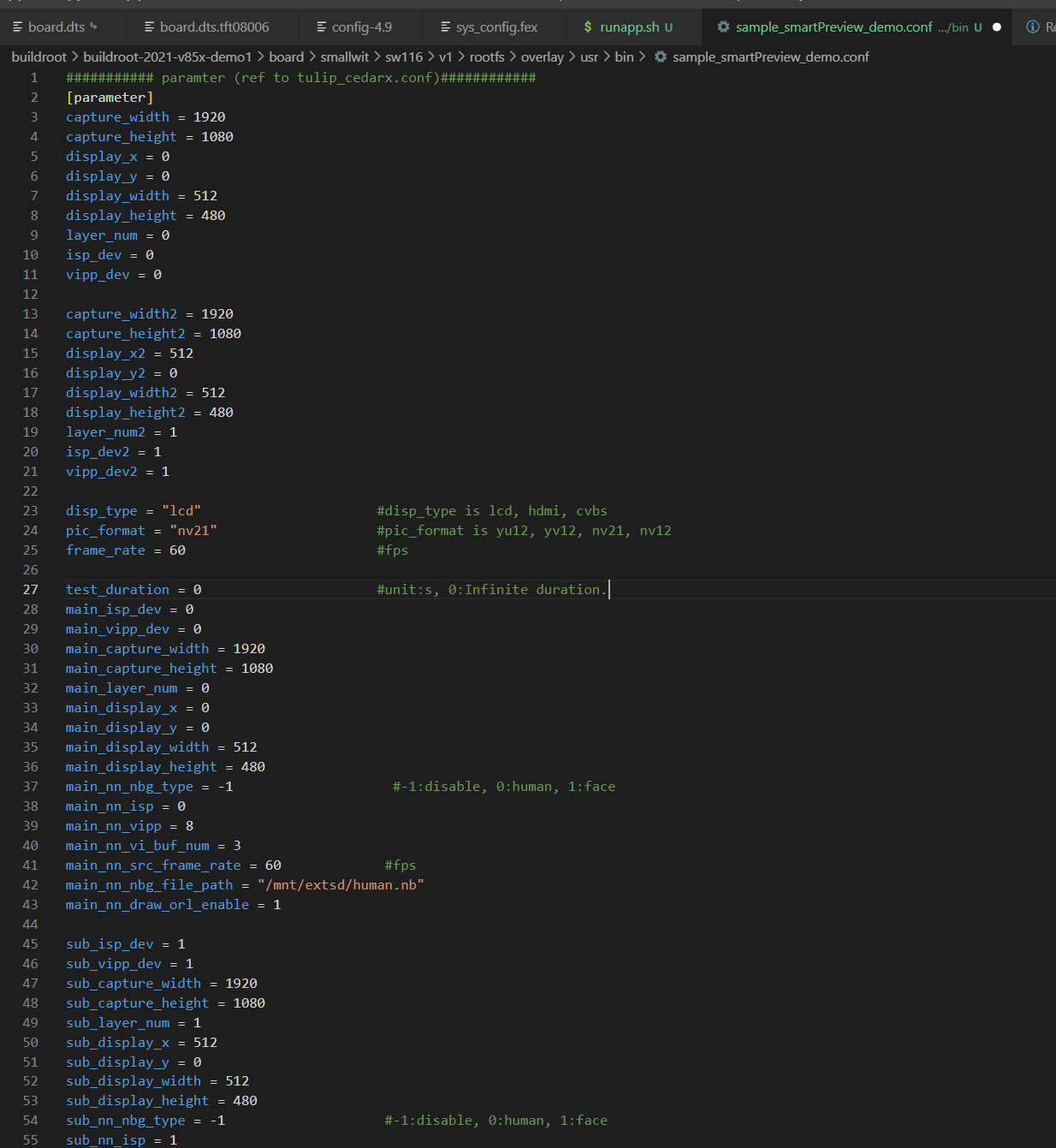The image size is (1056, 1148).
Task: Open the buildroot breadcrumb segment
Action: [x=39, y=57]
